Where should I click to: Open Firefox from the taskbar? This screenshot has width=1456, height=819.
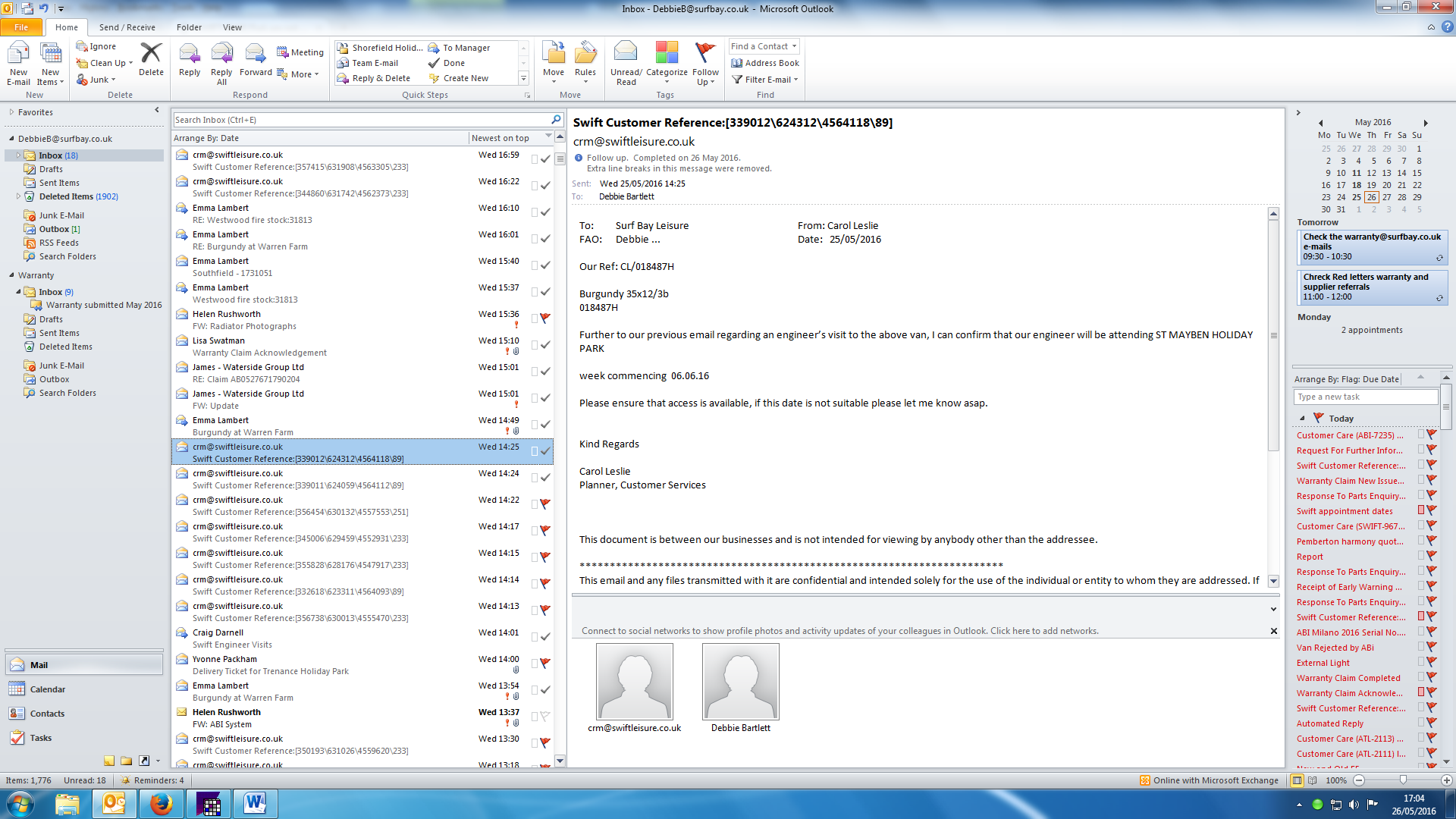pyautogui.click(x=161, y=804)
